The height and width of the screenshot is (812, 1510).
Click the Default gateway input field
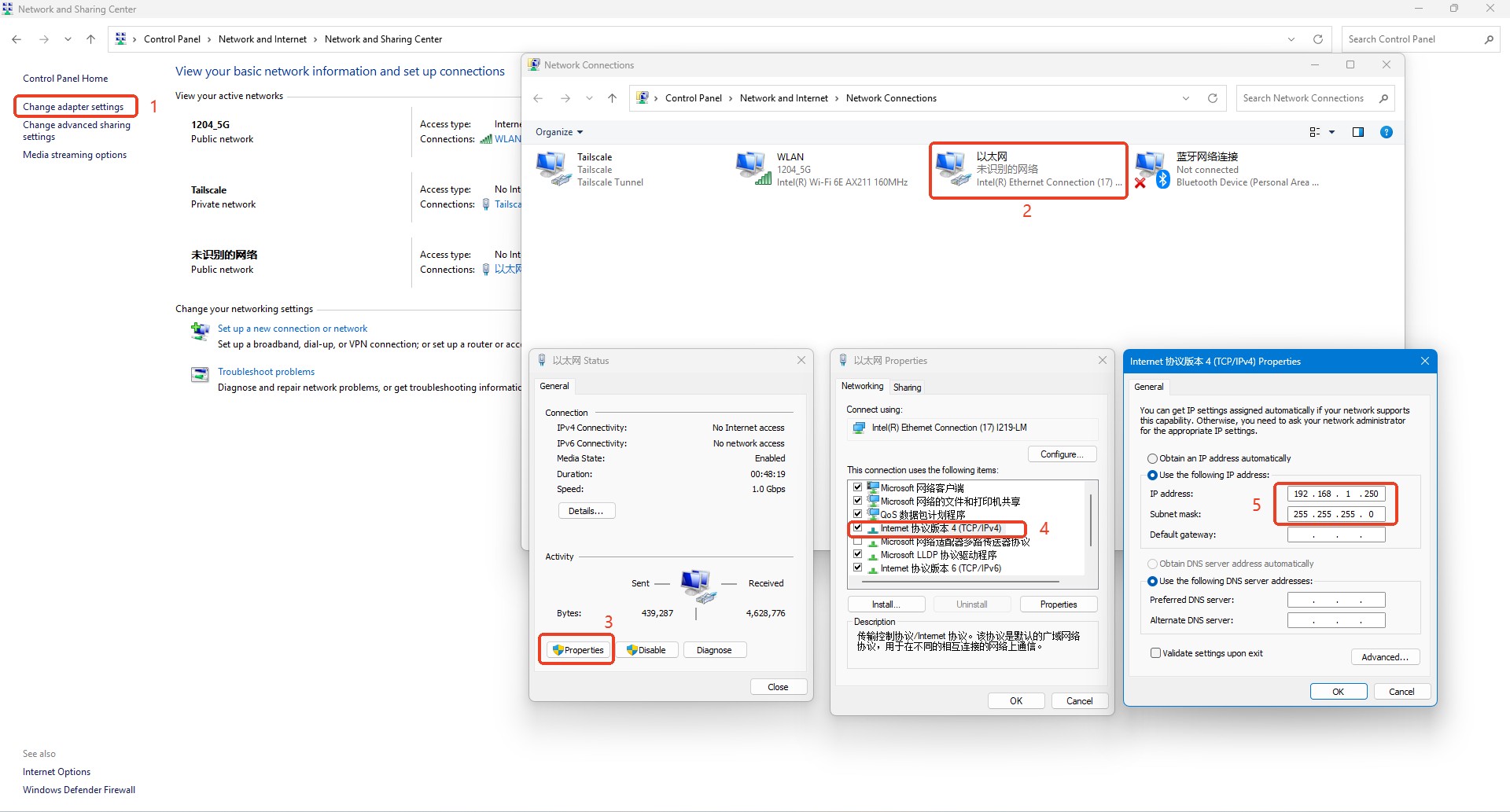coord(1335,535)
